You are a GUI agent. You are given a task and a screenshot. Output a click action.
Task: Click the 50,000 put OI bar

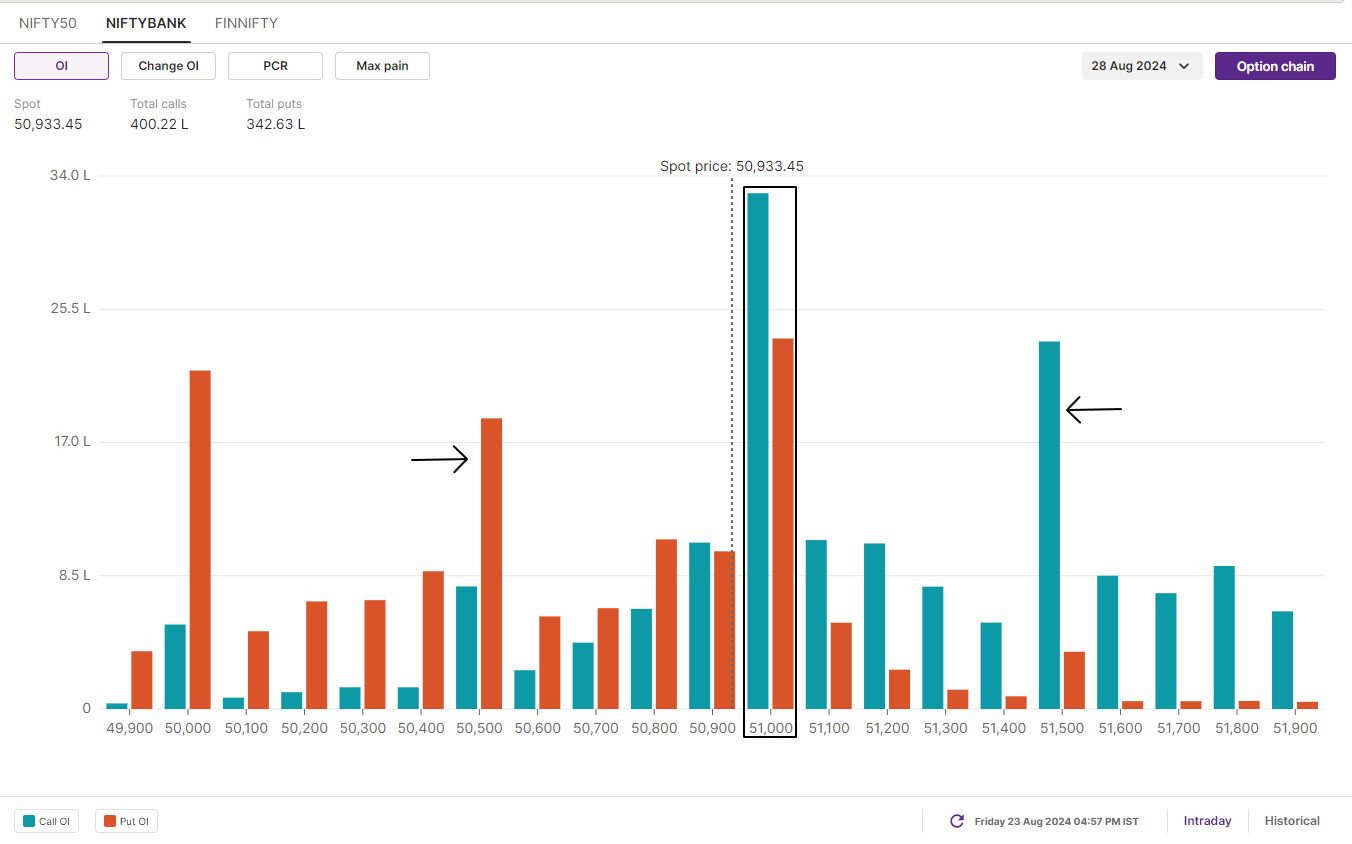pos(200,540)
